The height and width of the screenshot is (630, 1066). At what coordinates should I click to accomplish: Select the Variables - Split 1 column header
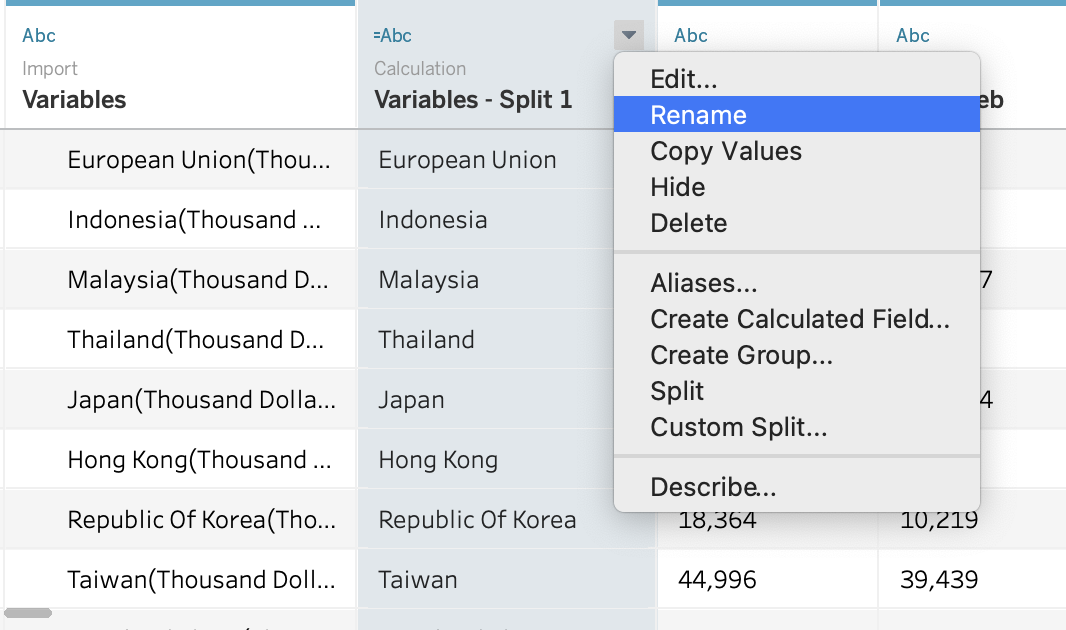tap(473, 100)
